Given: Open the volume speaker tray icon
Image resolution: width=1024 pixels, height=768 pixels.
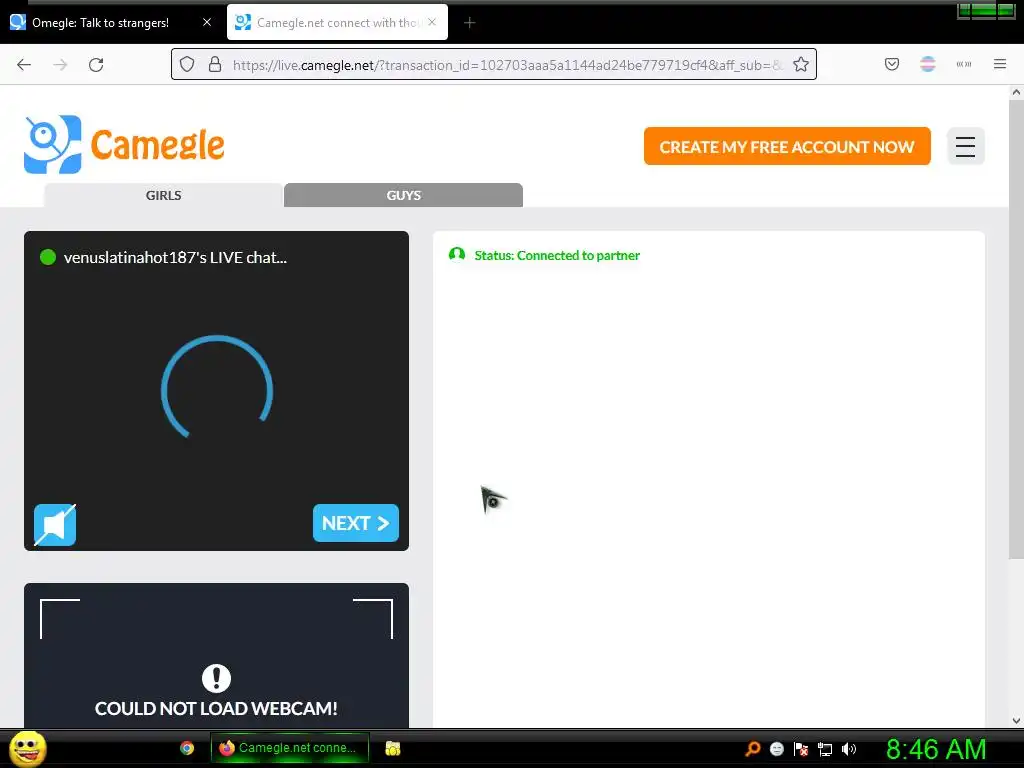Looking at the screenshot, I should point(849,749).
